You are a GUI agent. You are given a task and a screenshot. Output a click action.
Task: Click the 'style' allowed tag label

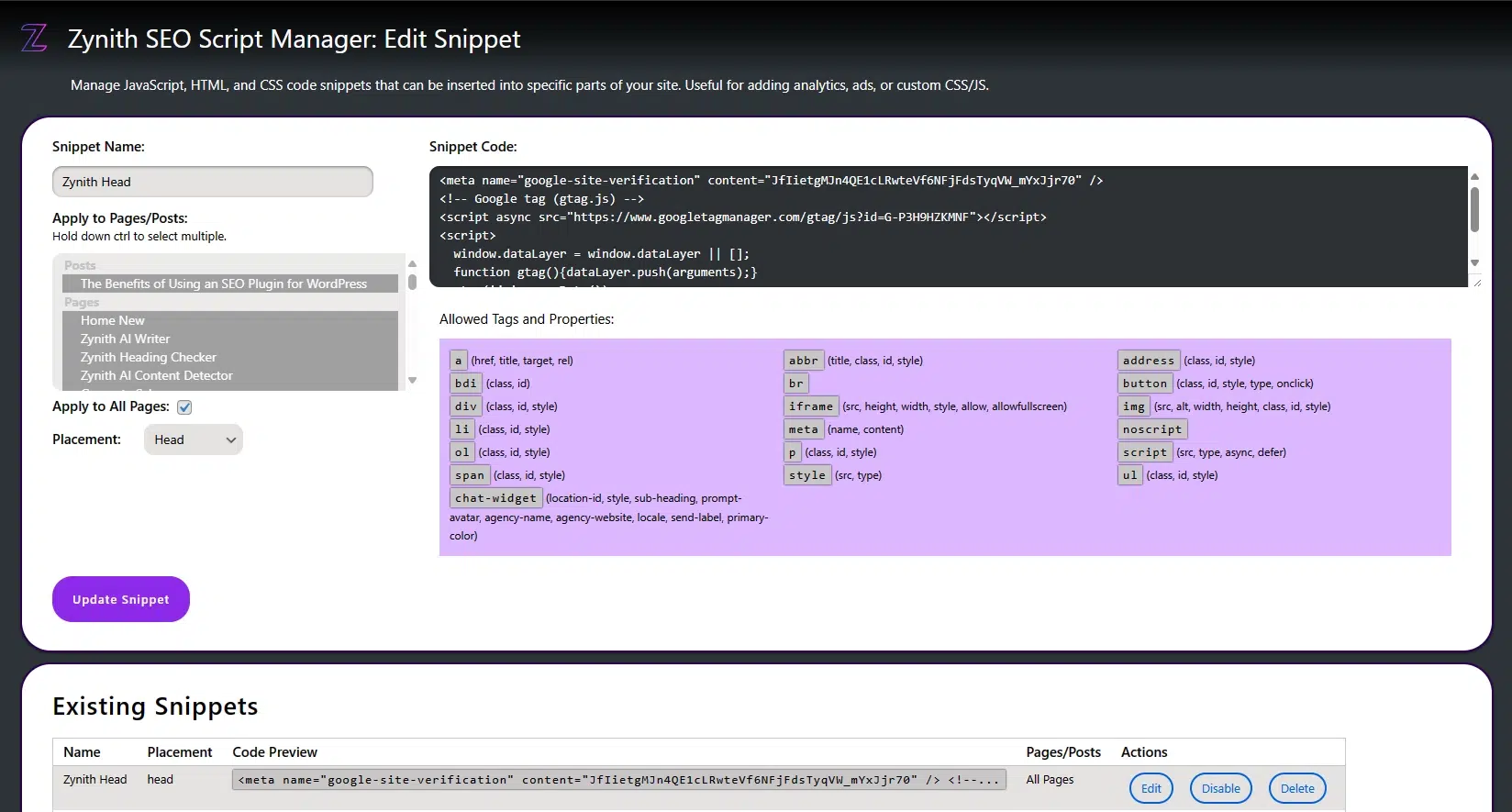pyautogui.click(x=807, y=475)
